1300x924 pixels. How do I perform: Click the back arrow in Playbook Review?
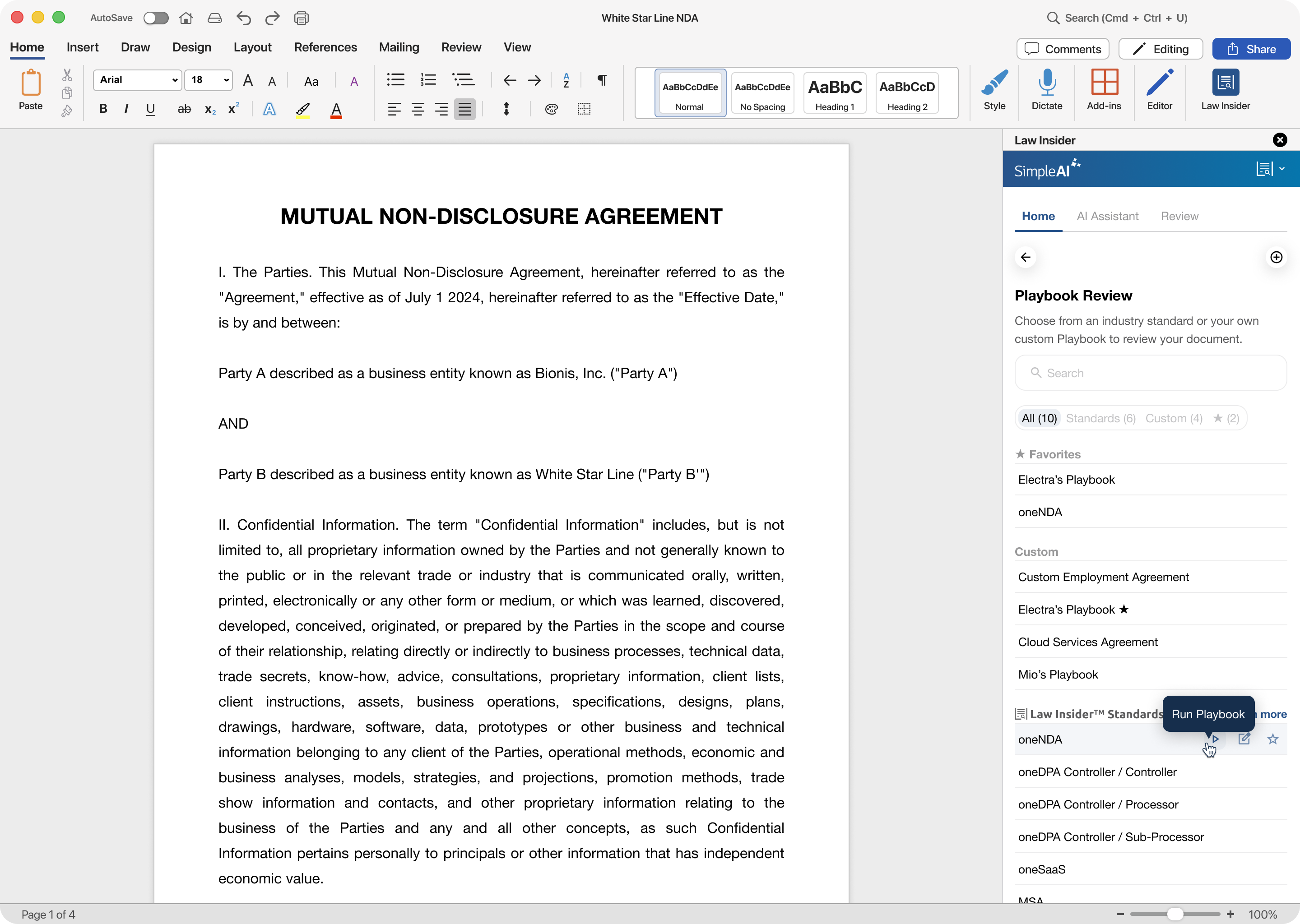[x=1026, y=257]
